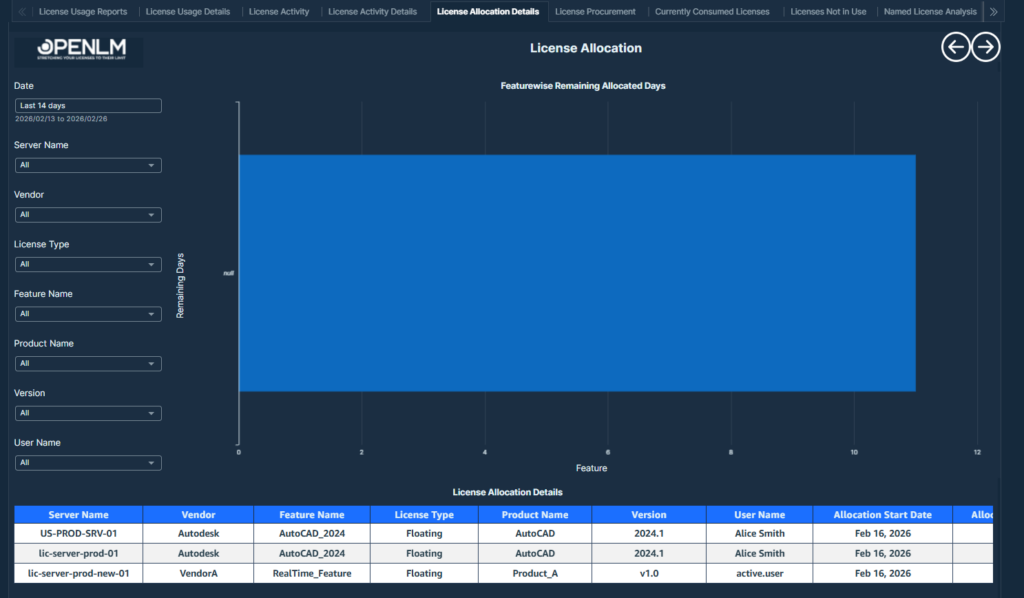Image resolution: width=1024 pixels, height=598 pixels.
Task: Click the previous page left arrow icon
Action: (x=956, y=47)
